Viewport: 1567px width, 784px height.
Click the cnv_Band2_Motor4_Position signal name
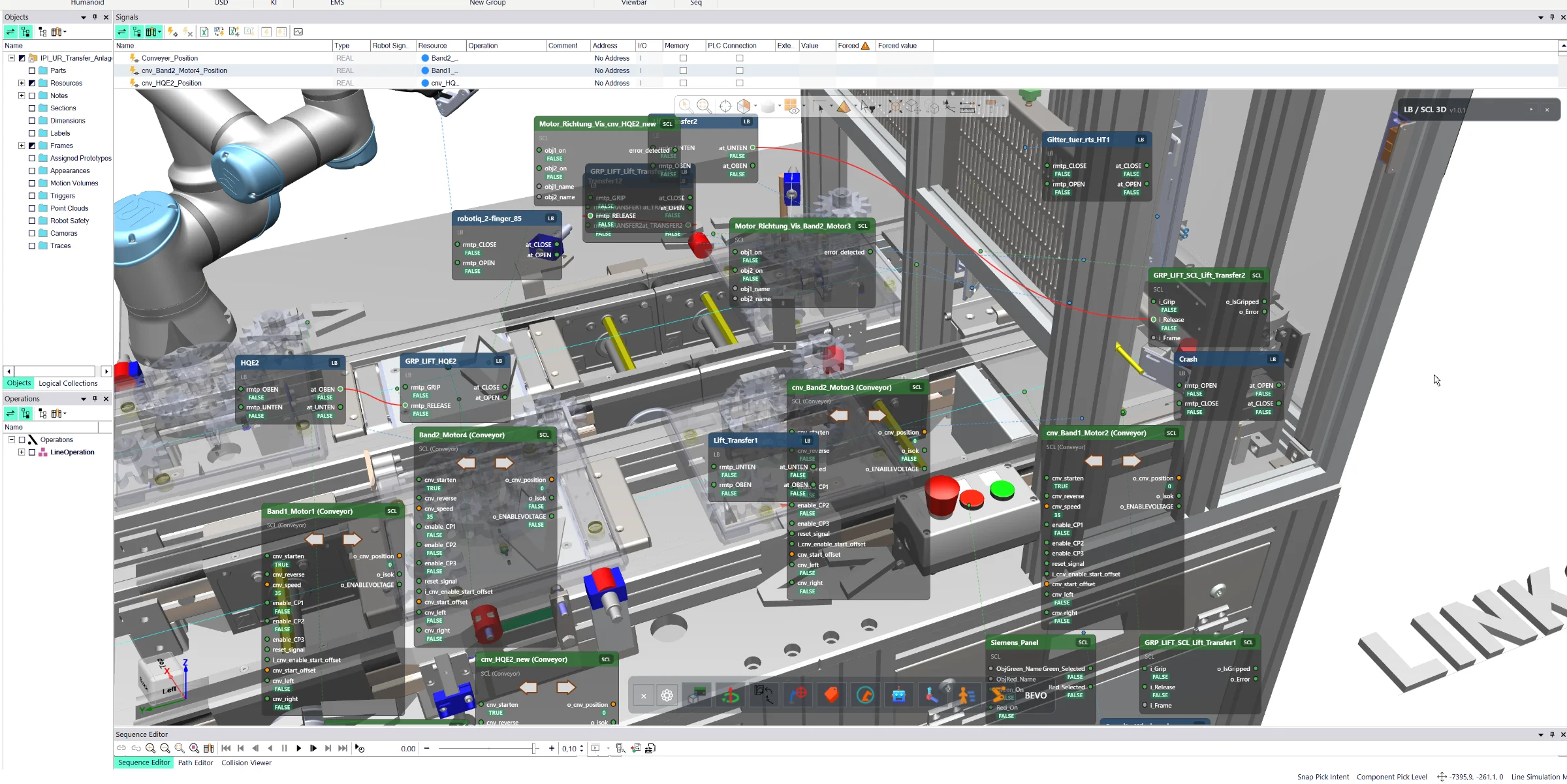184,71
